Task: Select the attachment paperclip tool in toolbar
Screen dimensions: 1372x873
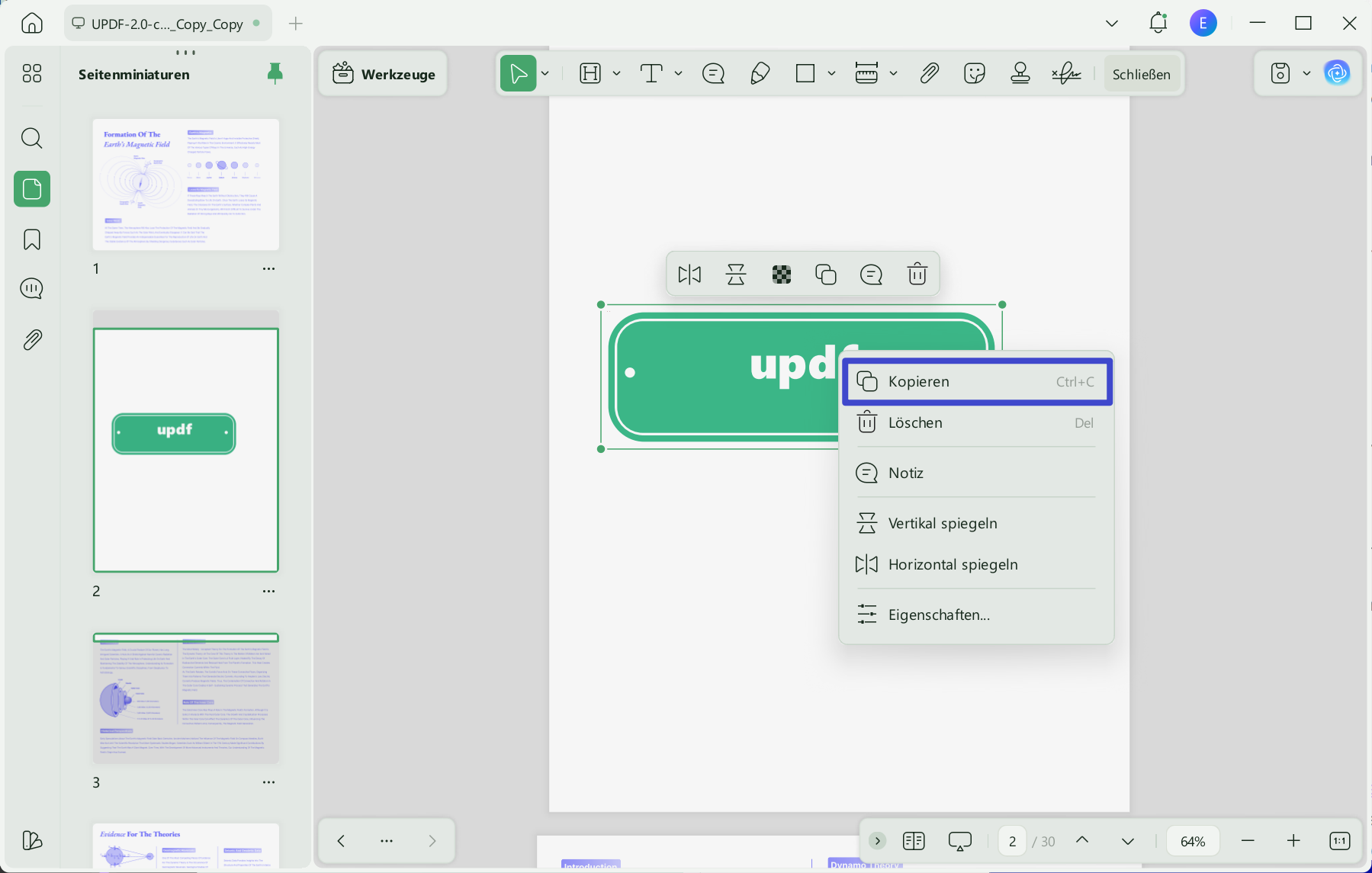Action: [x=929, y=74]
